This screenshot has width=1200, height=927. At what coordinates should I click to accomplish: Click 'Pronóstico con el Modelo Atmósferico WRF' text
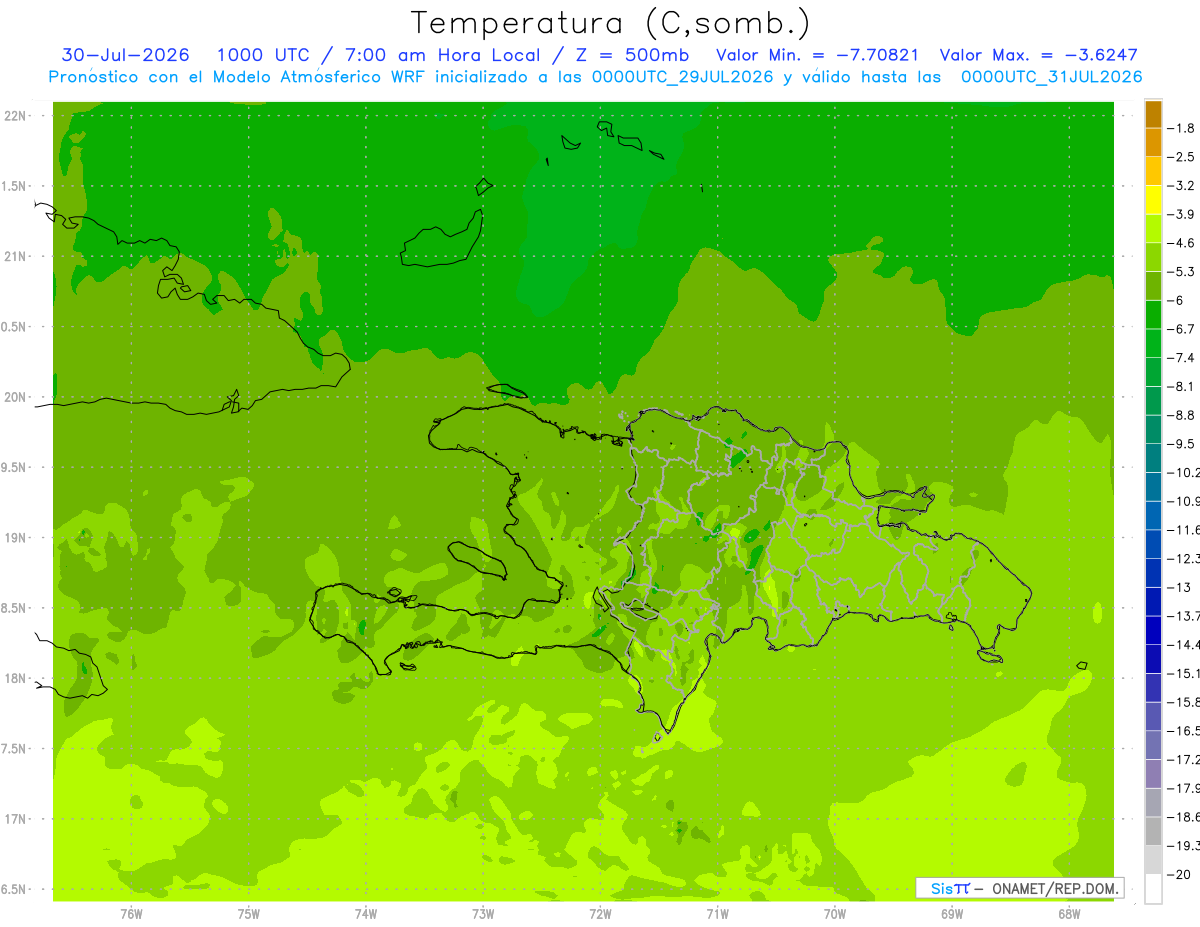238,77
